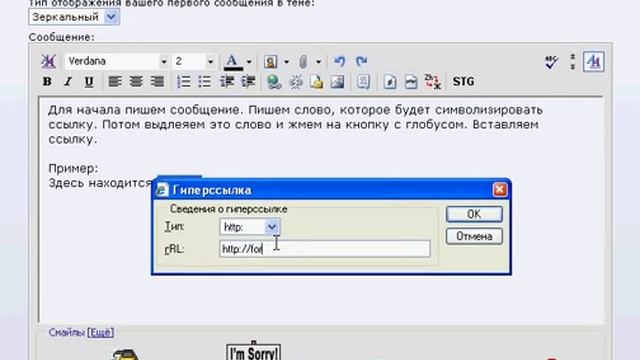Switch the editor mode with the A/A icon
This screenshot has width=640, height=360.
tap(593, 62)
